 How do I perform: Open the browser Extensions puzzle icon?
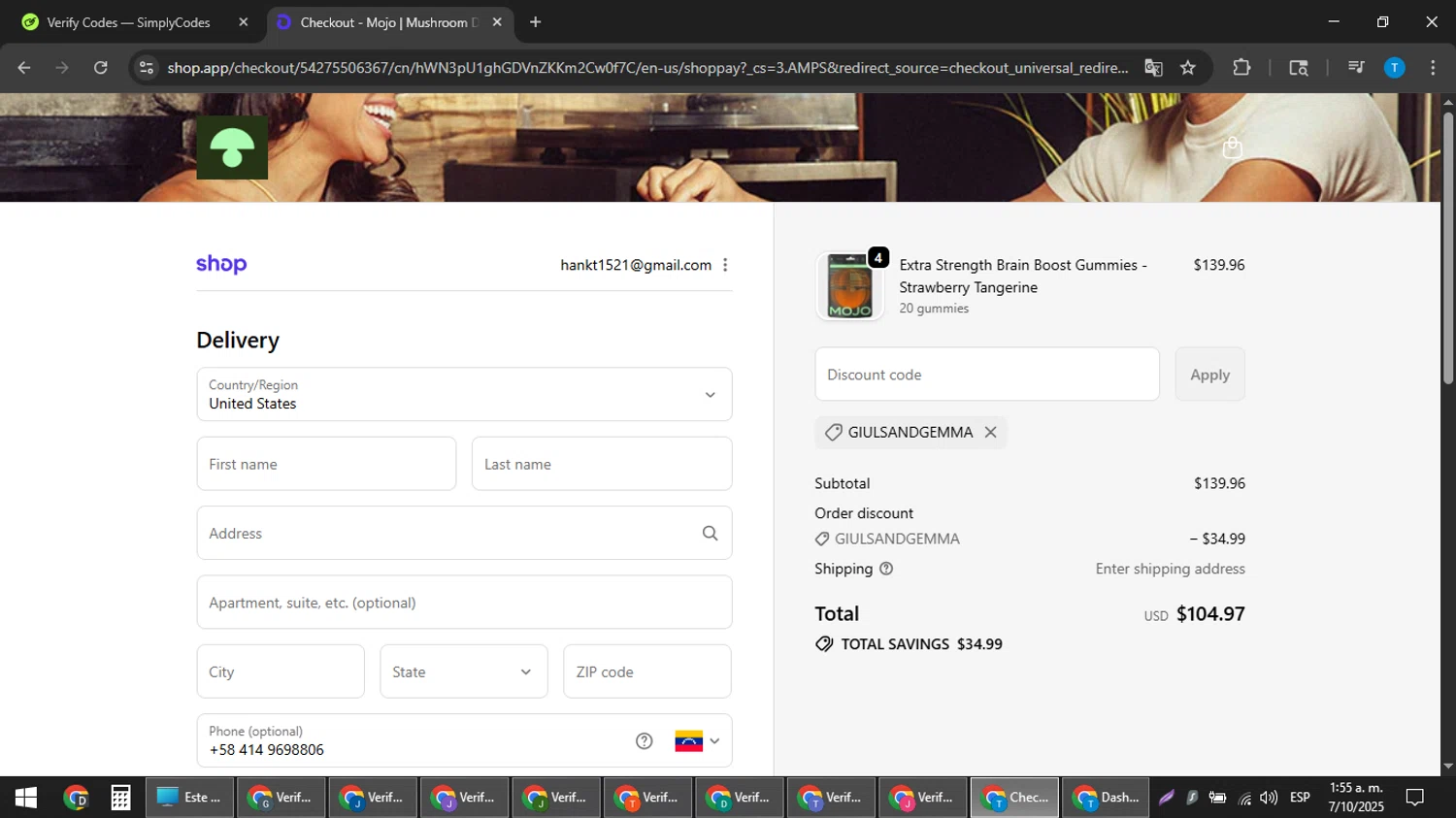click(x=1241, y=68)
